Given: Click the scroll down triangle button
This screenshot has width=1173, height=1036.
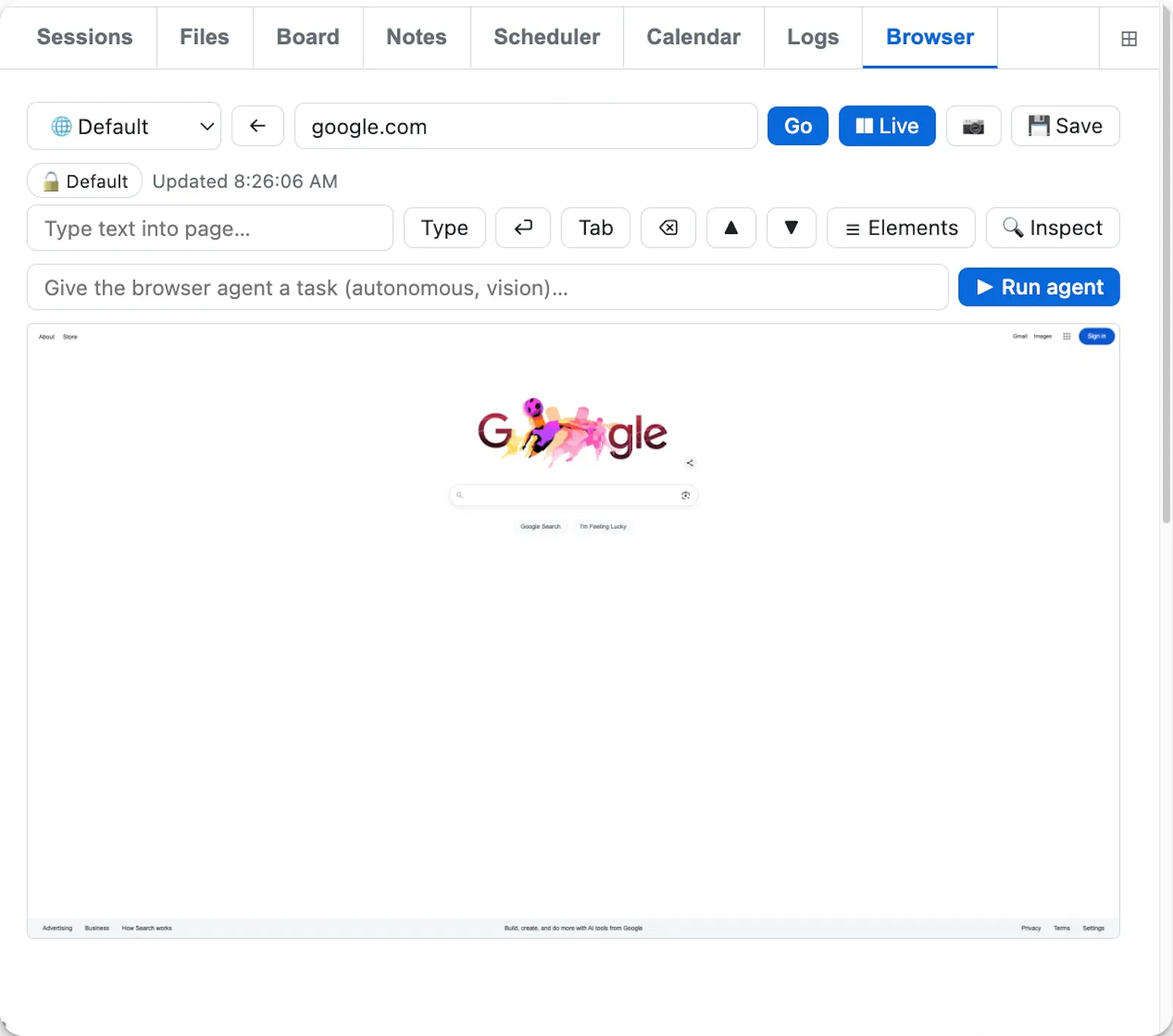Looking at the screenshot, I should click(791, 228).
